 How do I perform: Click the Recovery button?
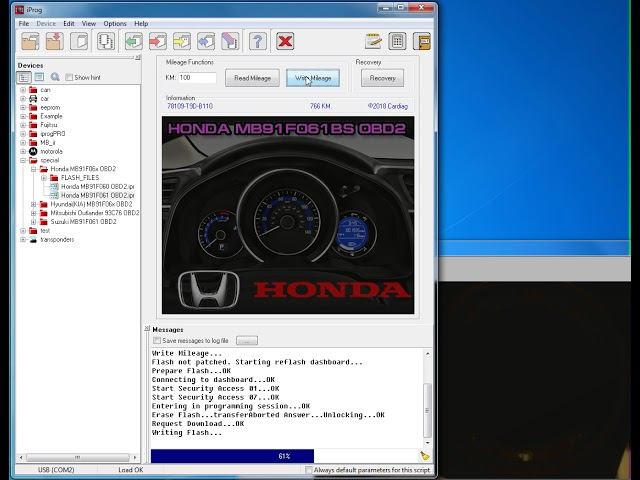(x=382, y=78)
